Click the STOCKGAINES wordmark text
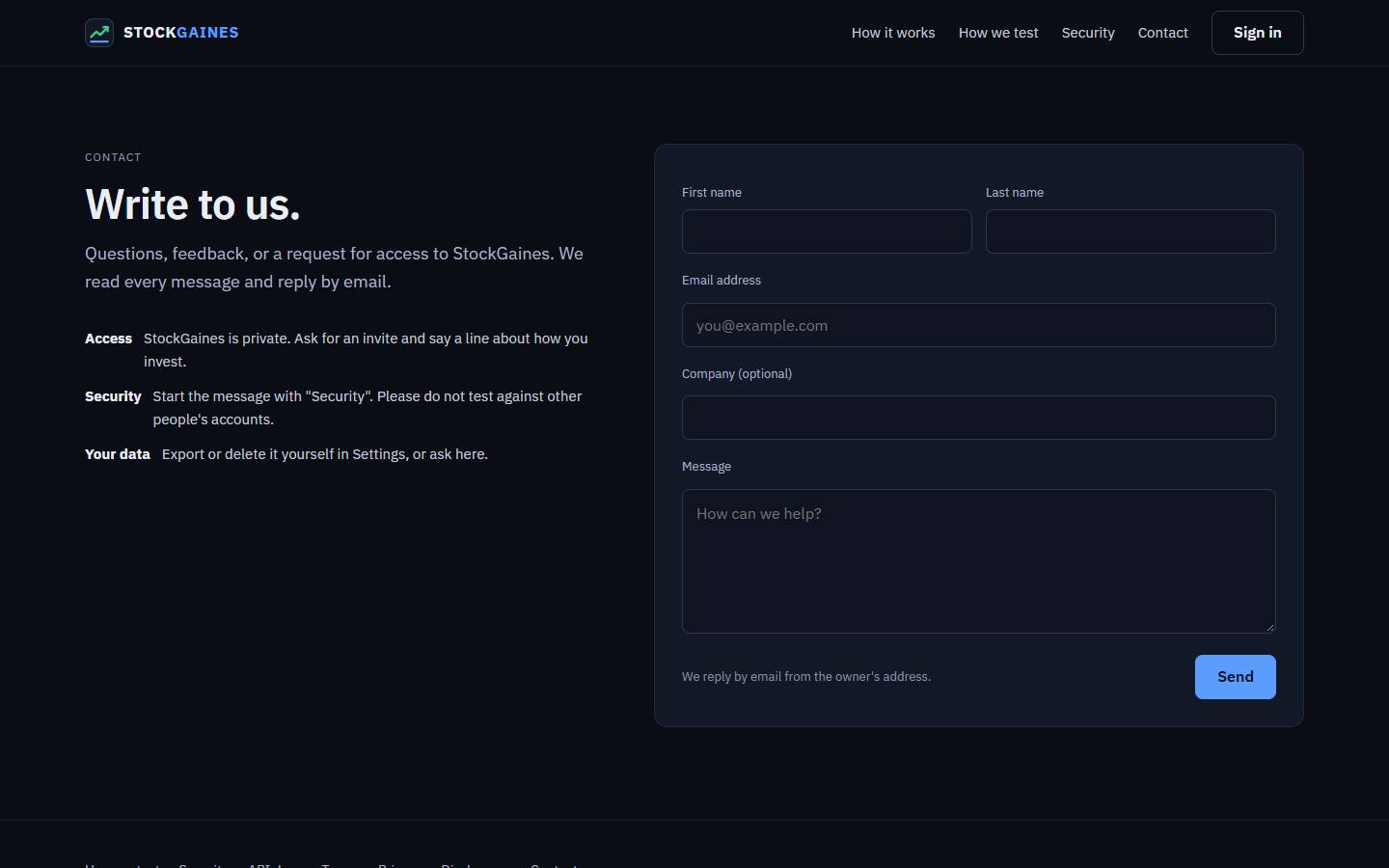1389x868 pixels. 181,33
